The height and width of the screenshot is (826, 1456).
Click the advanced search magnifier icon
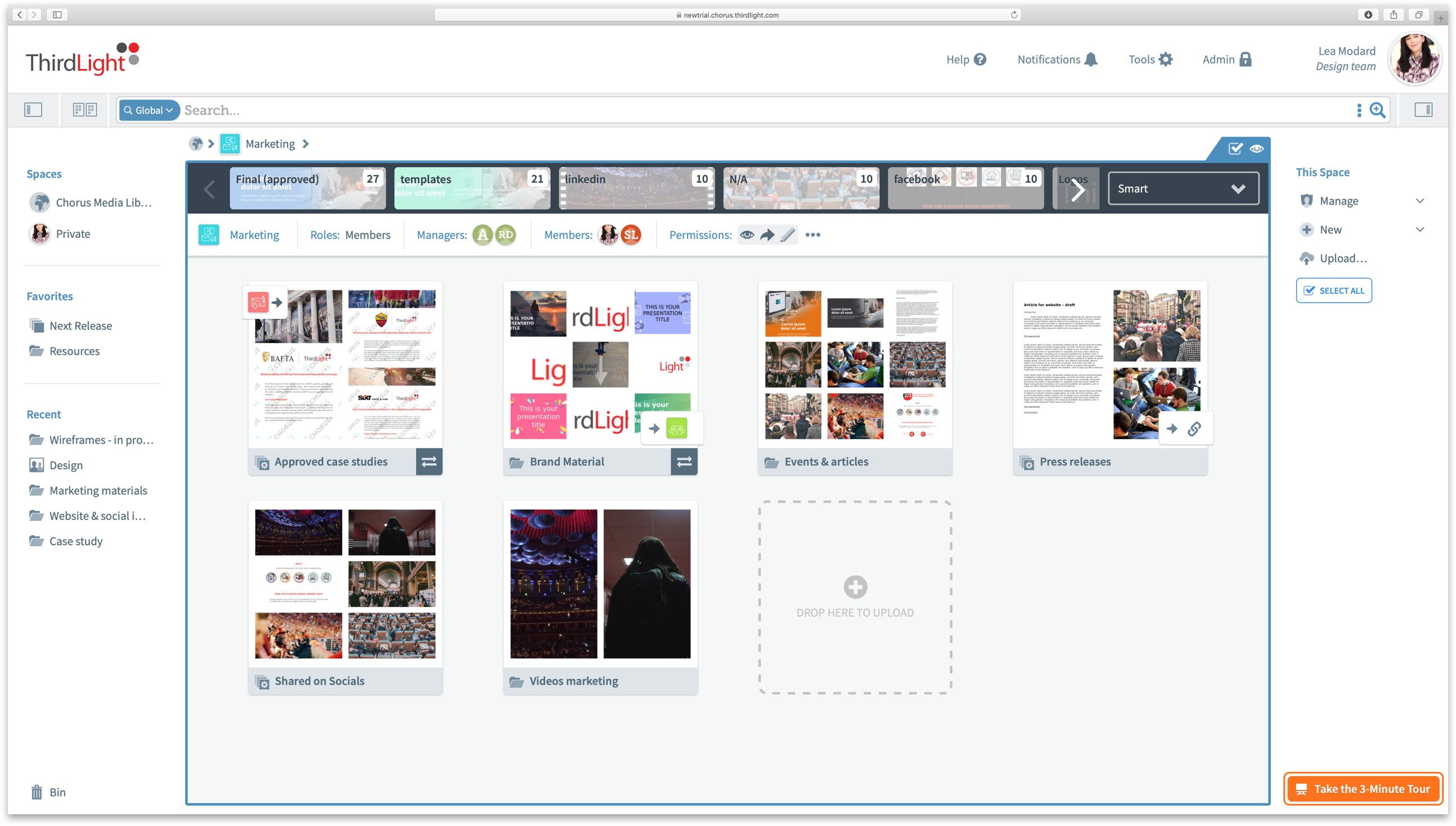tap(1377, 110)
